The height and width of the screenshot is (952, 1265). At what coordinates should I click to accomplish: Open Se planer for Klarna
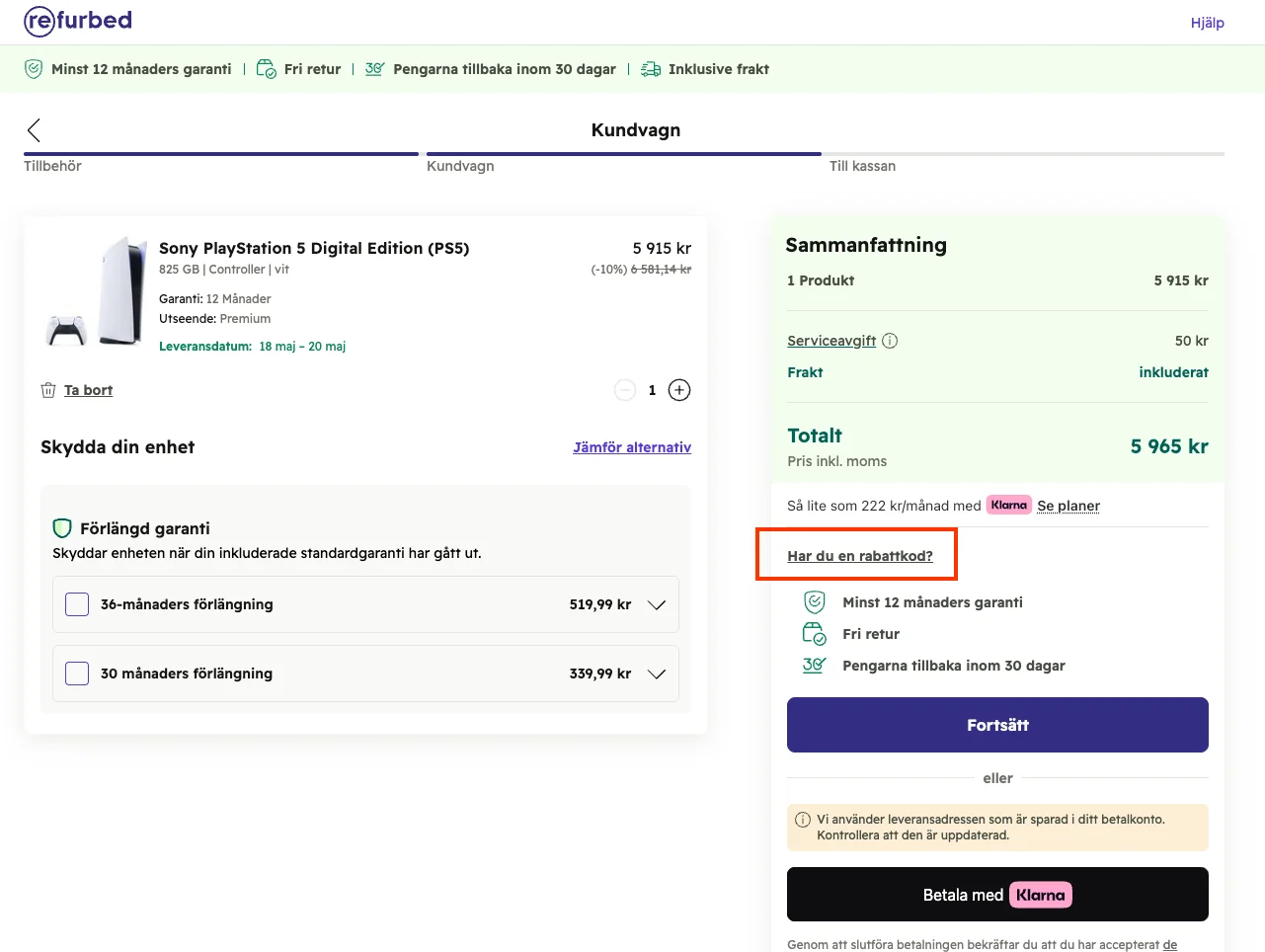(x=1068, y=506)
